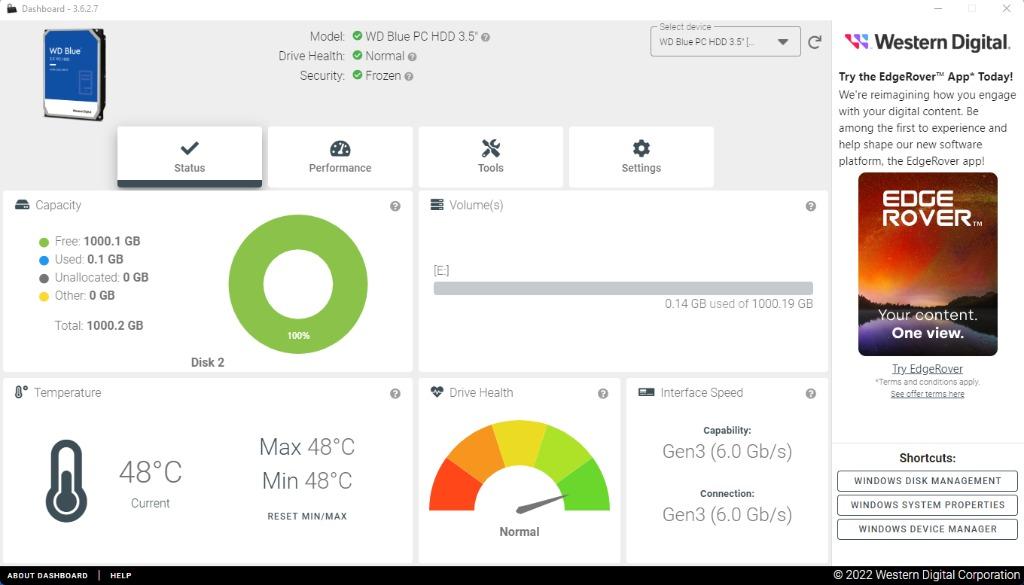Image resolution: width=1024 pixels, height=585 pixels.
Task: Open About Dashboard in footer
Action: coord(47,576)
